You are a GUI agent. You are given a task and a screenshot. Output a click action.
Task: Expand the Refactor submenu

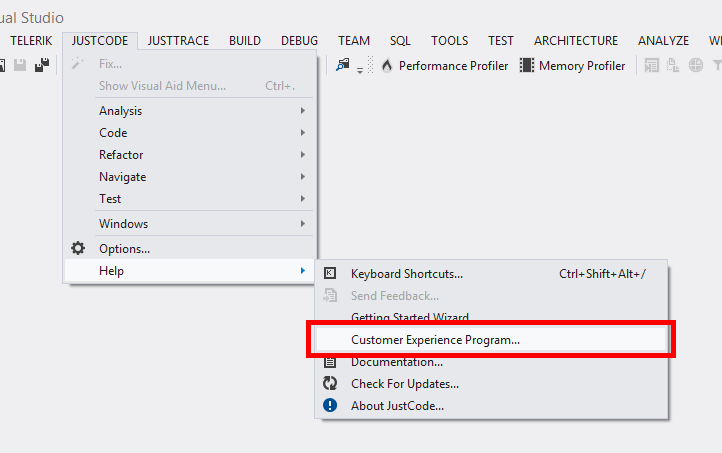click(x=190, y=155)
